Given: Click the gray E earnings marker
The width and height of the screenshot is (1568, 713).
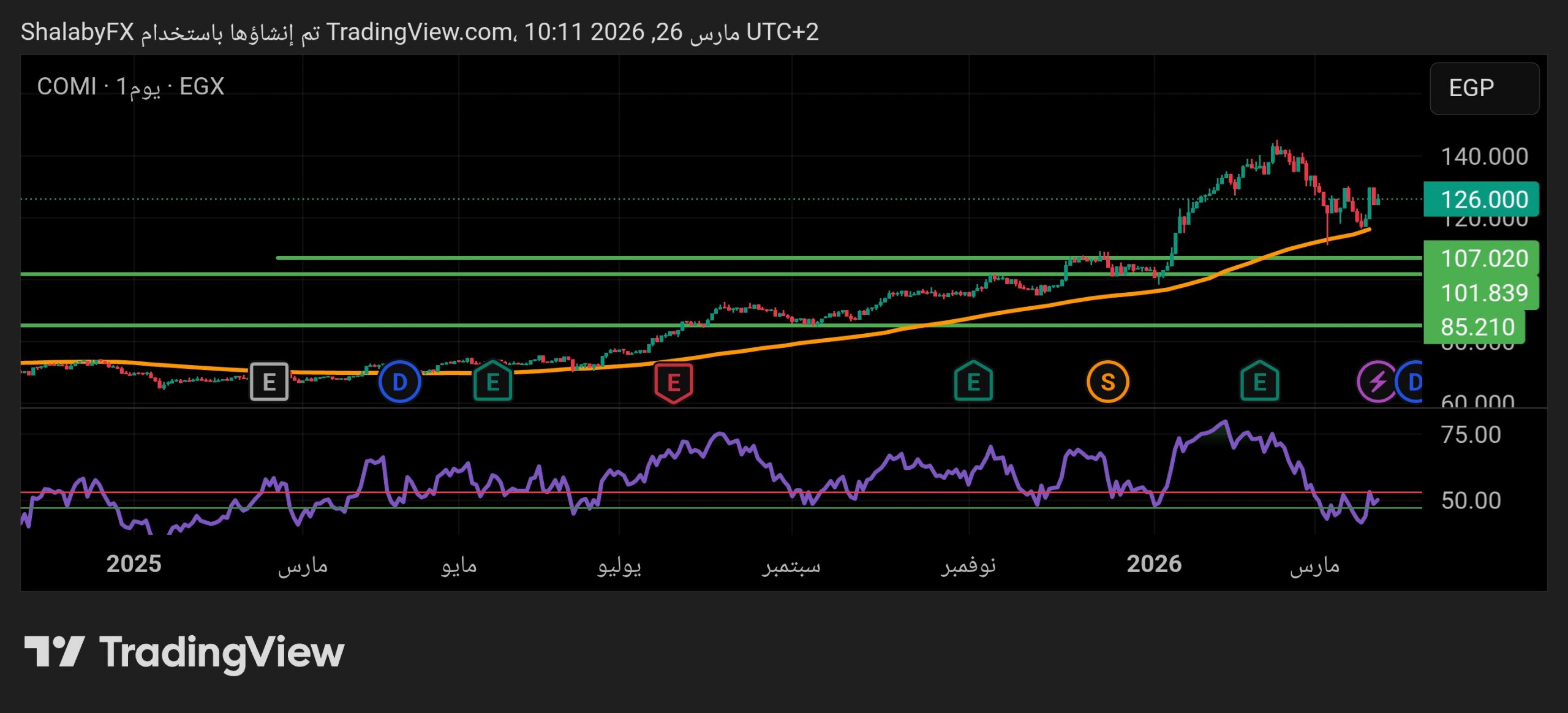Looking at the screenshot, I should coord(269,382).
